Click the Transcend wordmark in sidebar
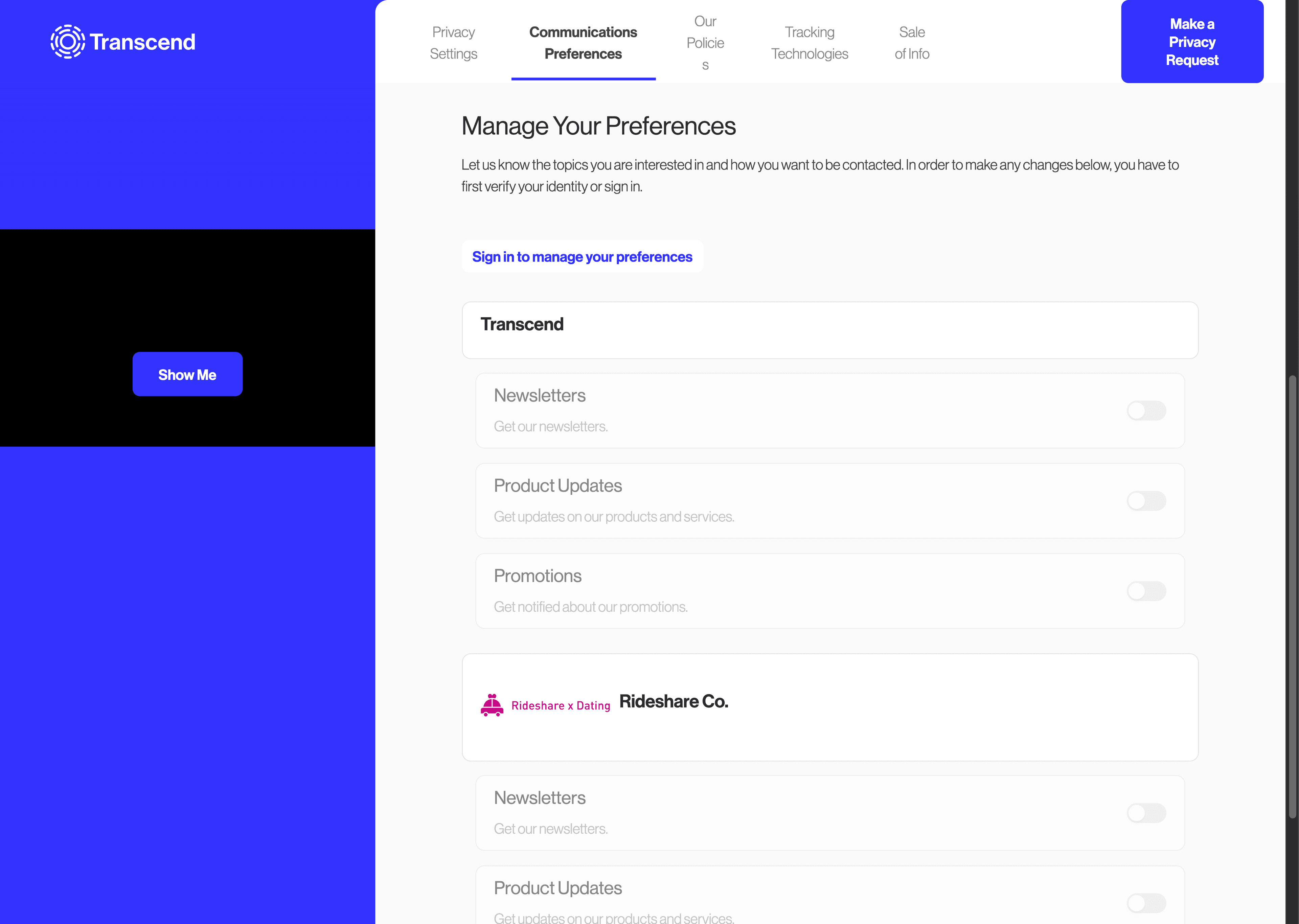Screen dimensions: 1299x924 (x=142, y=42)
